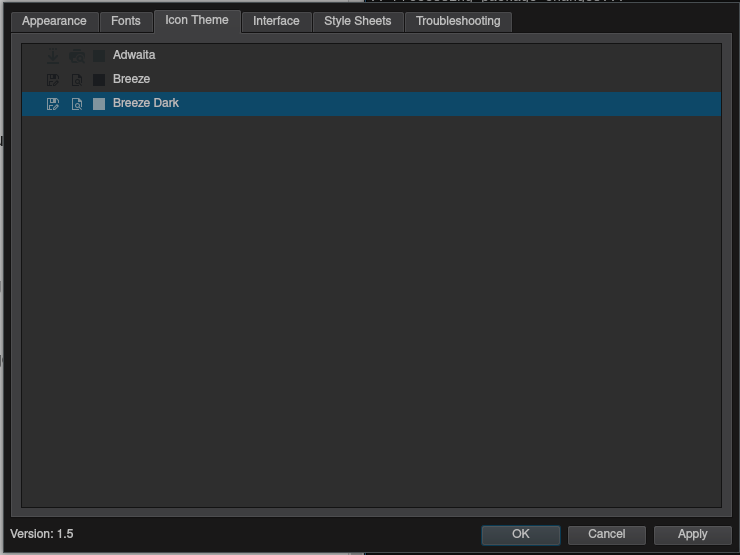Click the save-edit icon in Breeze row
The width and height of the screenshot is (740, 555).
click(53, 80)
